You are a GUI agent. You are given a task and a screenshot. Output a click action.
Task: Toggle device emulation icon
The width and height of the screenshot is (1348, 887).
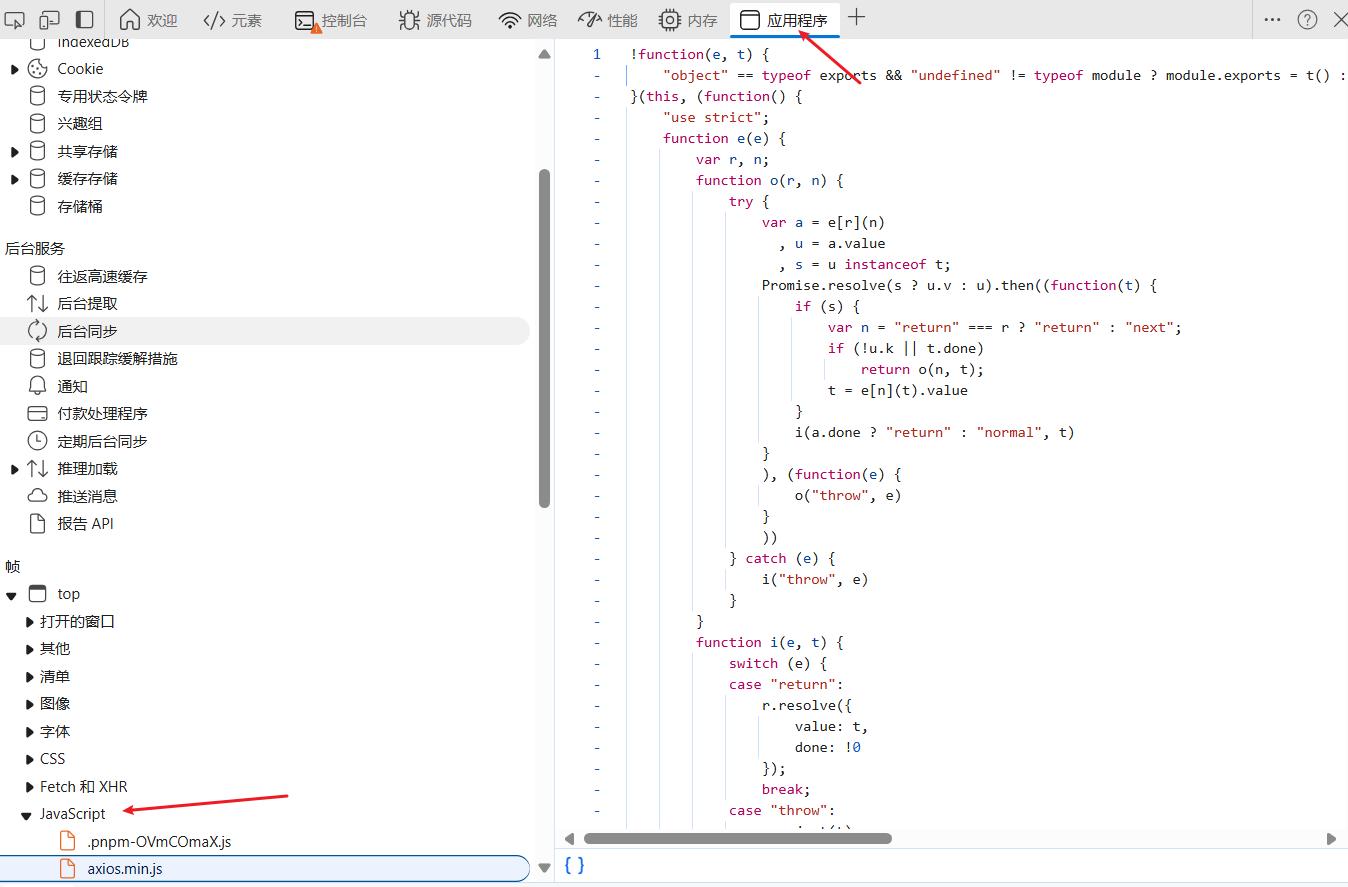pyautogui.click(x=49, y=20)
